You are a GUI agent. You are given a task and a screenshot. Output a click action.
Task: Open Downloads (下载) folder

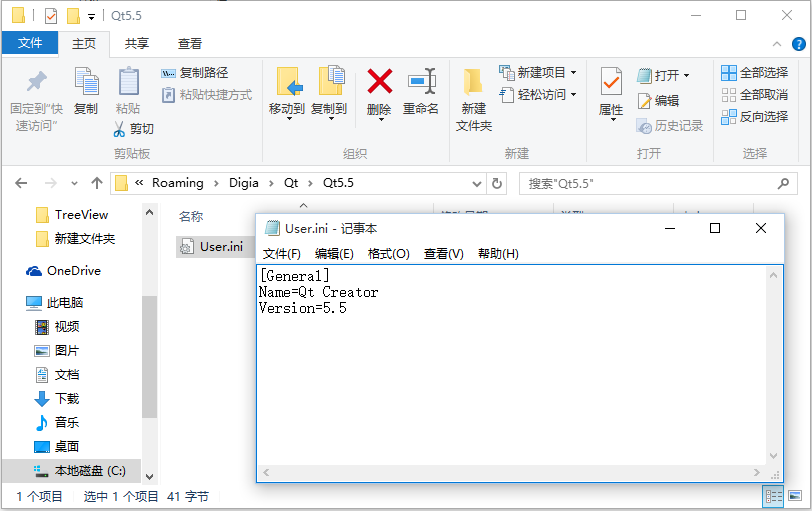pos(56,399)
